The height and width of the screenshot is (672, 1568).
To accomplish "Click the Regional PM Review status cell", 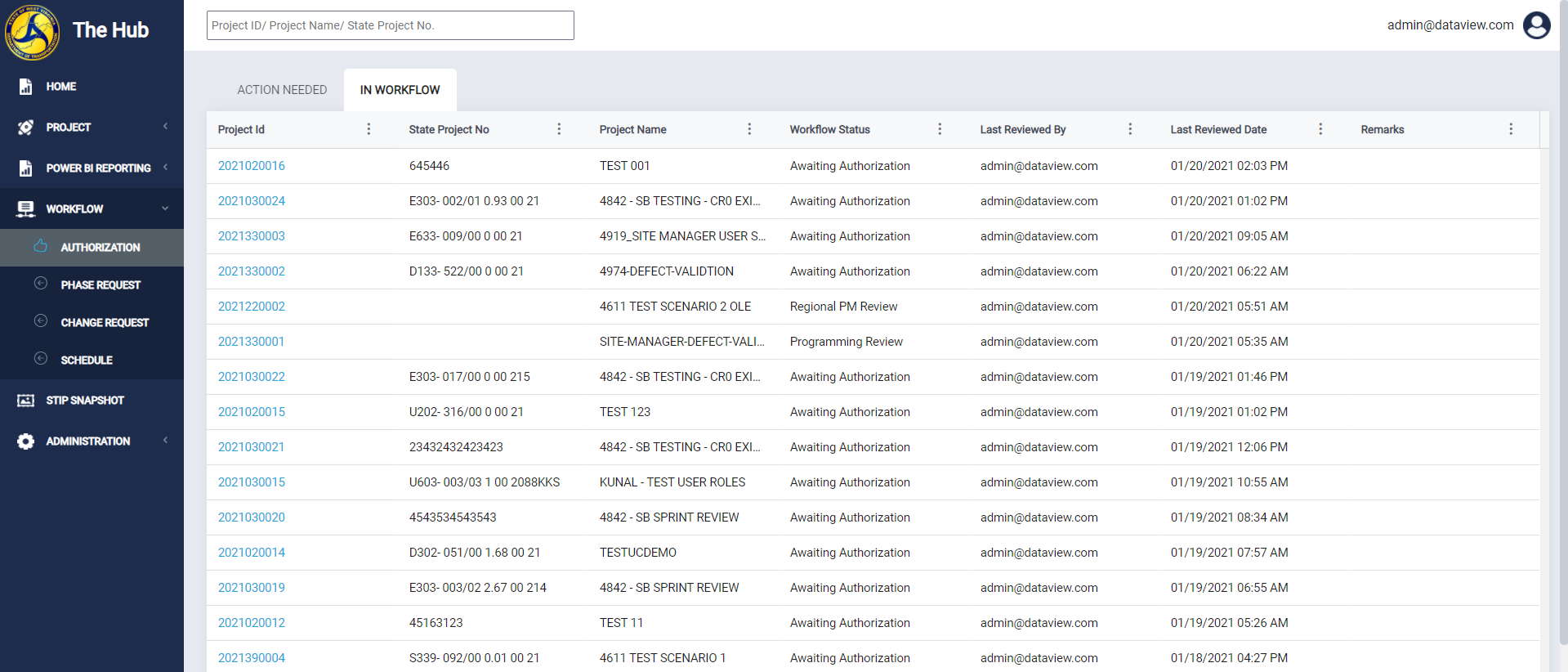I will (844, 307).
